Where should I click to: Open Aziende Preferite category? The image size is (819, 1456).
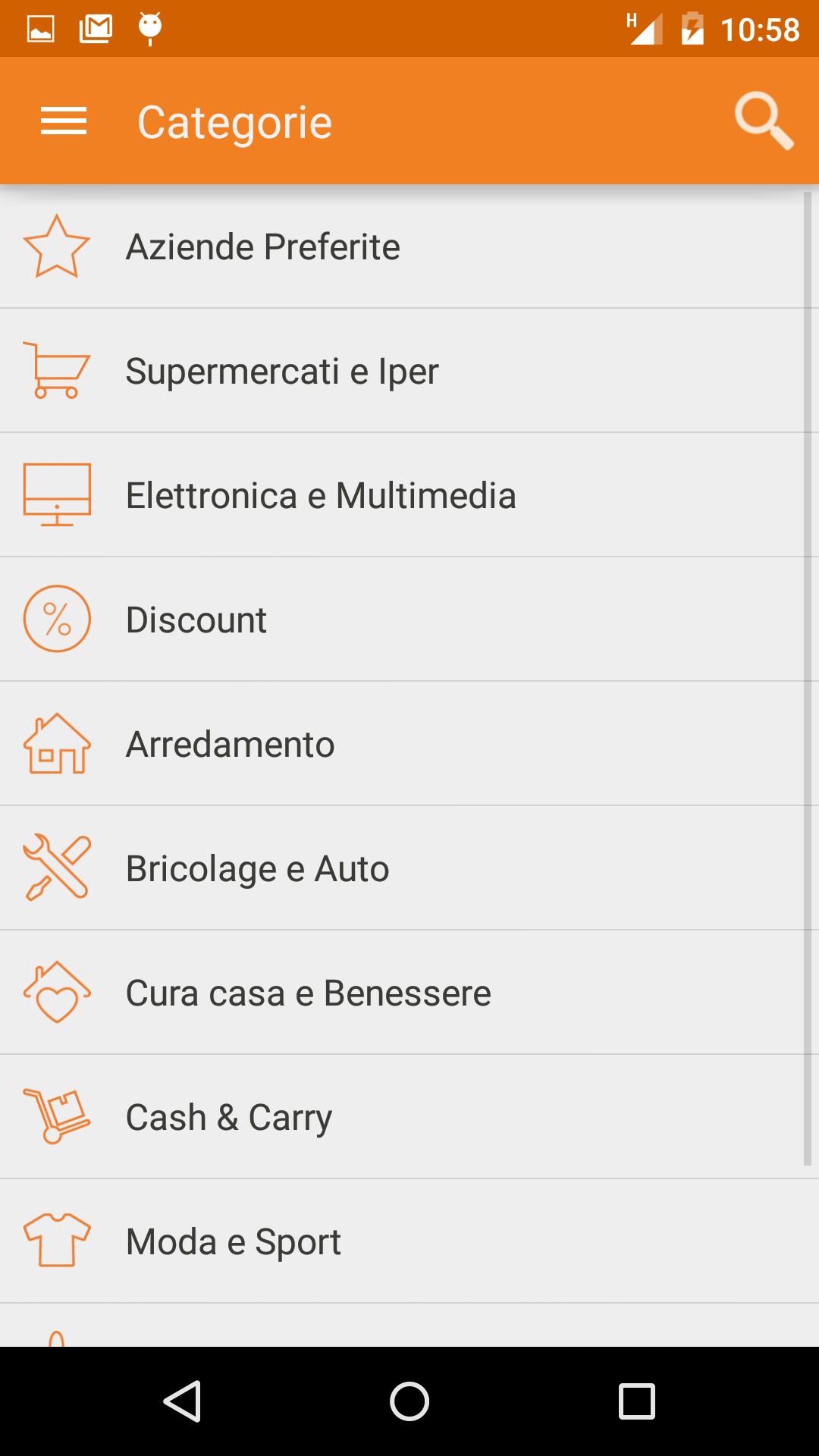[263, 247]
